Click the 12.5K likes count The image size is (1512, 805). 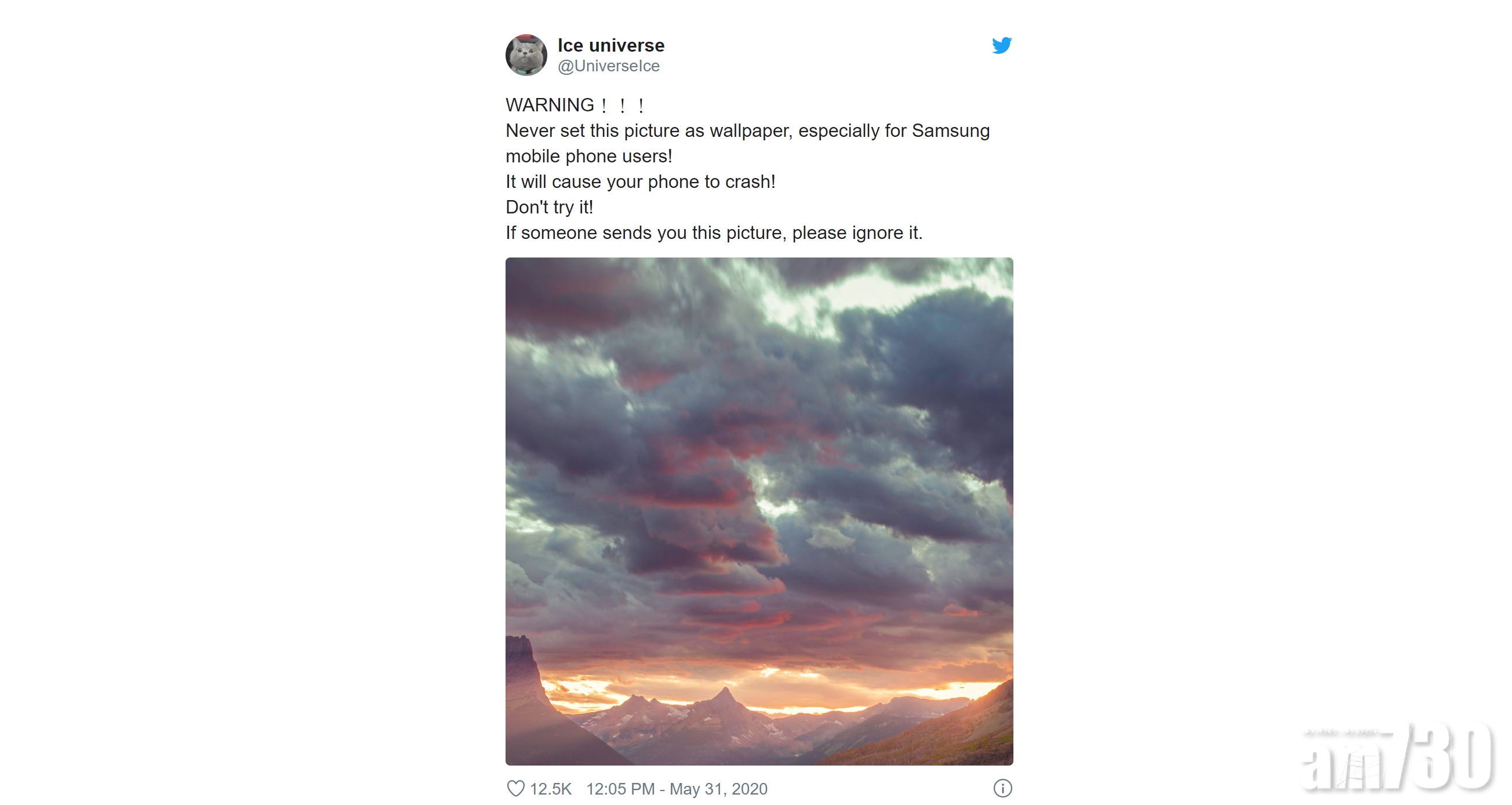pyautogui.click(x=550, y=789)
